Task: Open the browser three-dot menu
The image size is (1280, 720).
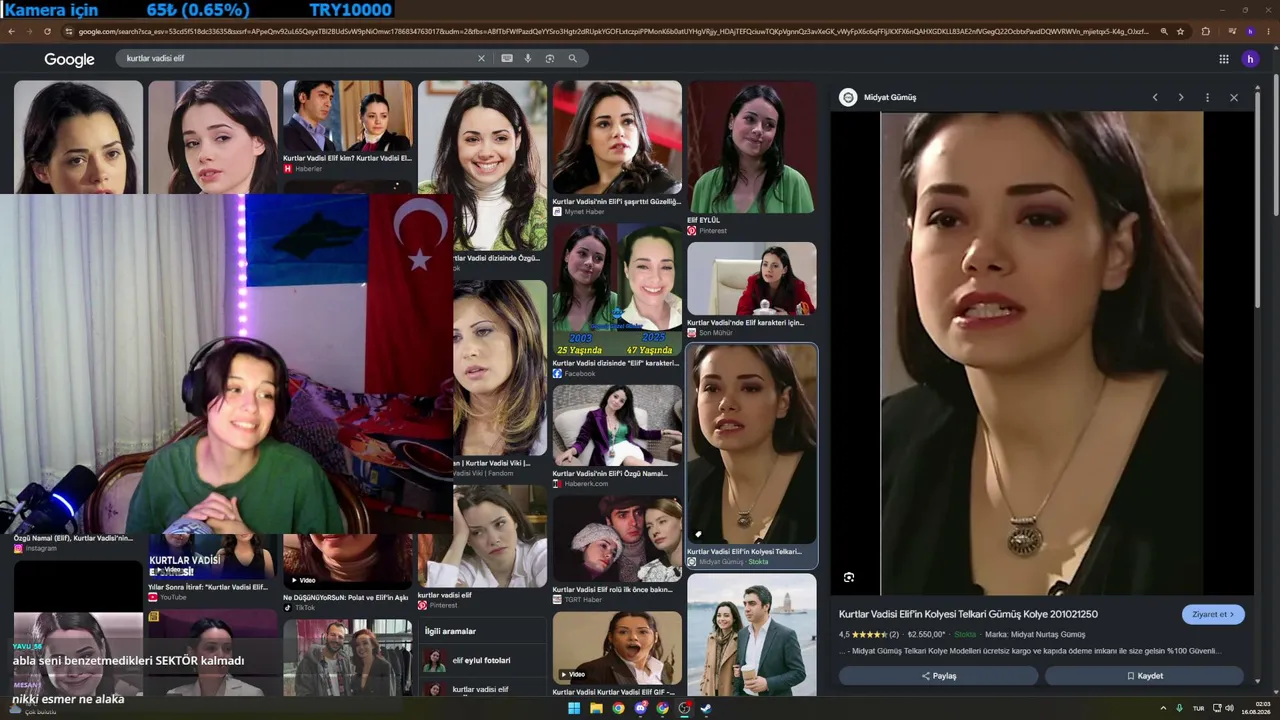Action: pos(1268,31)
